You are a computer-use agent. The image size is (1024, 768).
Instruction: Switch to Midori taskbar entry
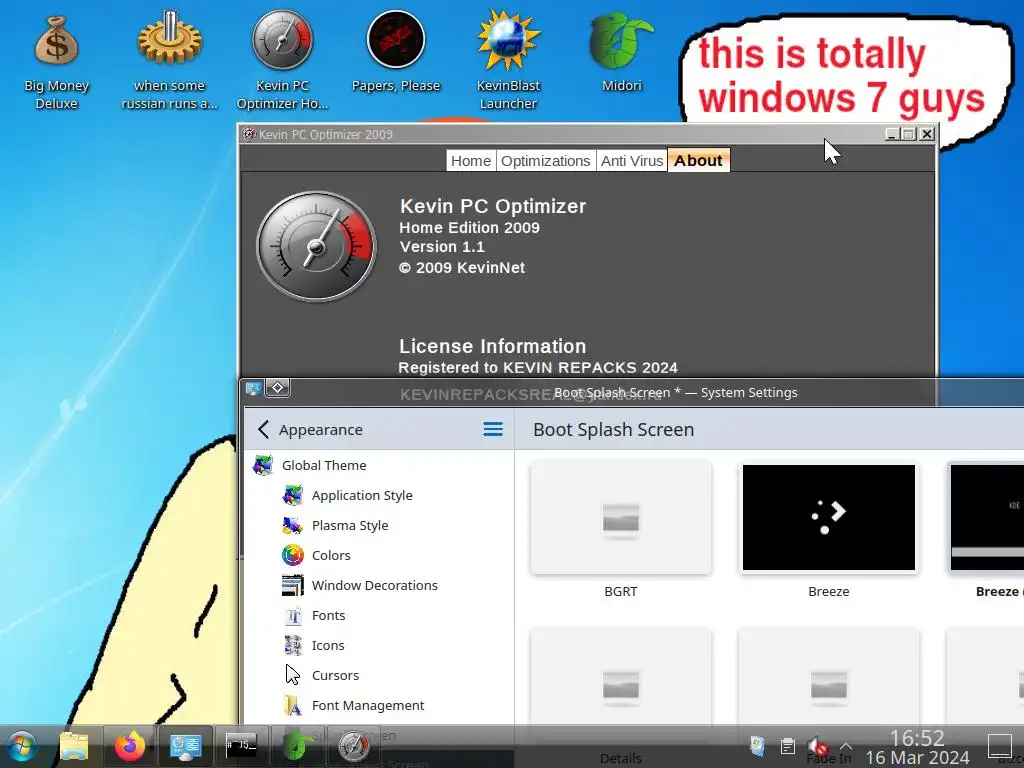[x=297, y=746]
